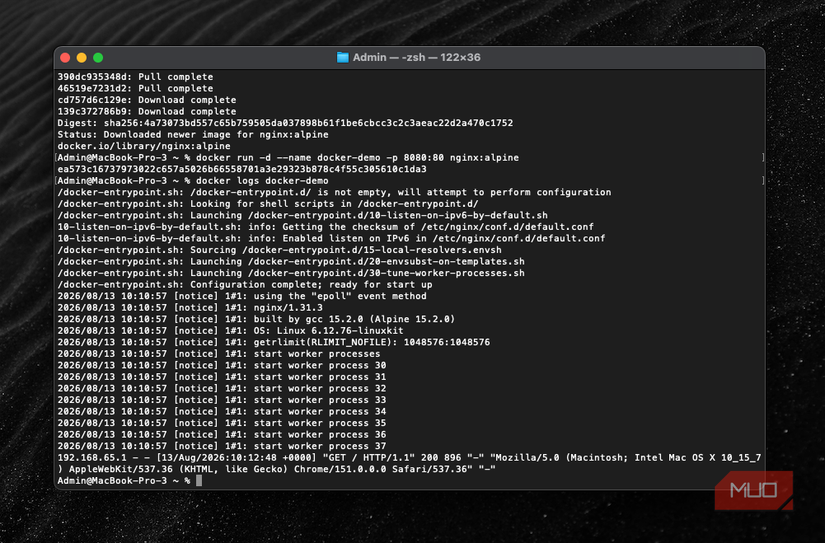Click the 'using the "epoll" event method' line
Screen dimensions: 825x543
pyautogui.click(x=242, y=296)
